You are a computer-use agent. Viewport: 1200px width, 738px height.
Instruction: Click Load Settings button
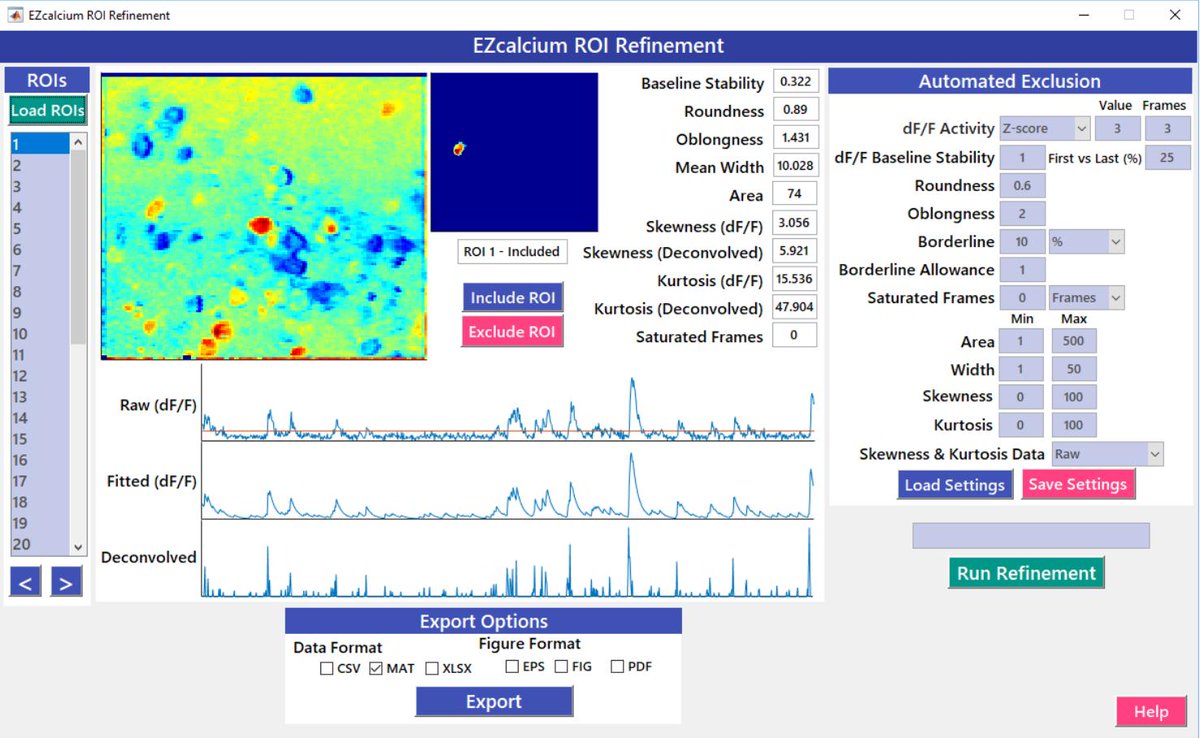point(954,485)
